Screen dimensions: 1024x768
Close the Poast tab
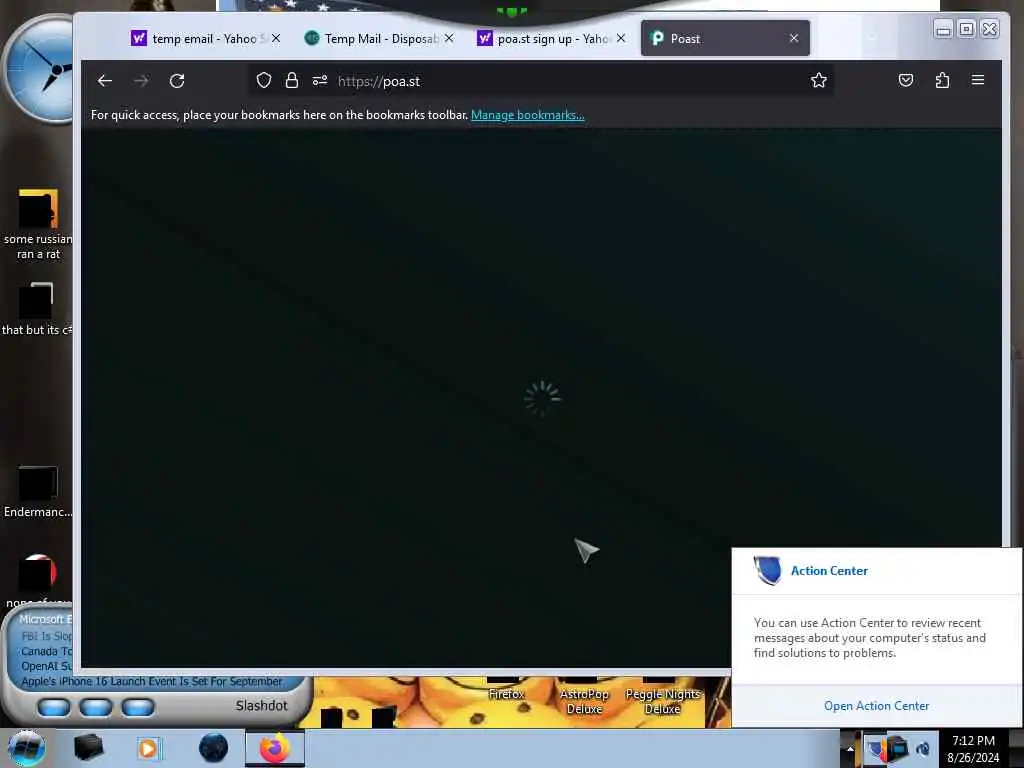click(794, 39)
